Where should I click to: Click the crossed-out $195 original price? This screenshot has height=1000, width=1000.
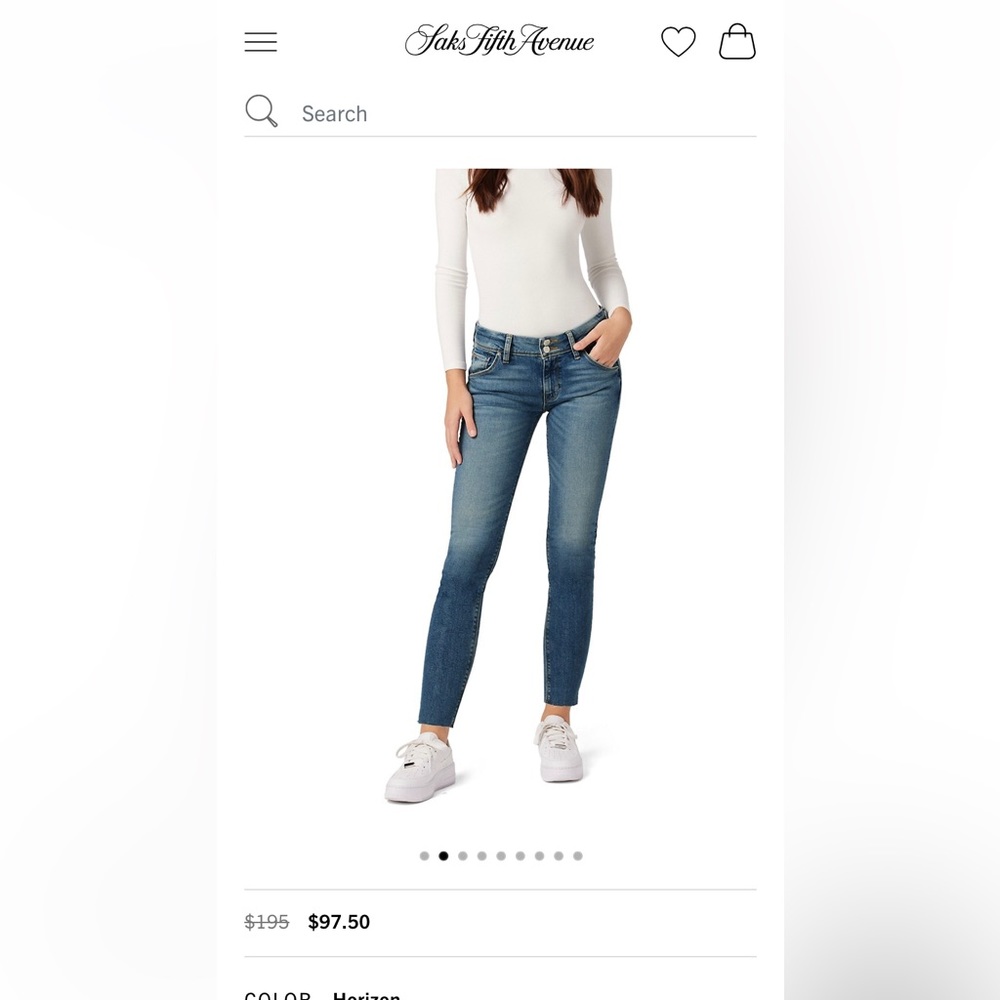click(267, 922)
